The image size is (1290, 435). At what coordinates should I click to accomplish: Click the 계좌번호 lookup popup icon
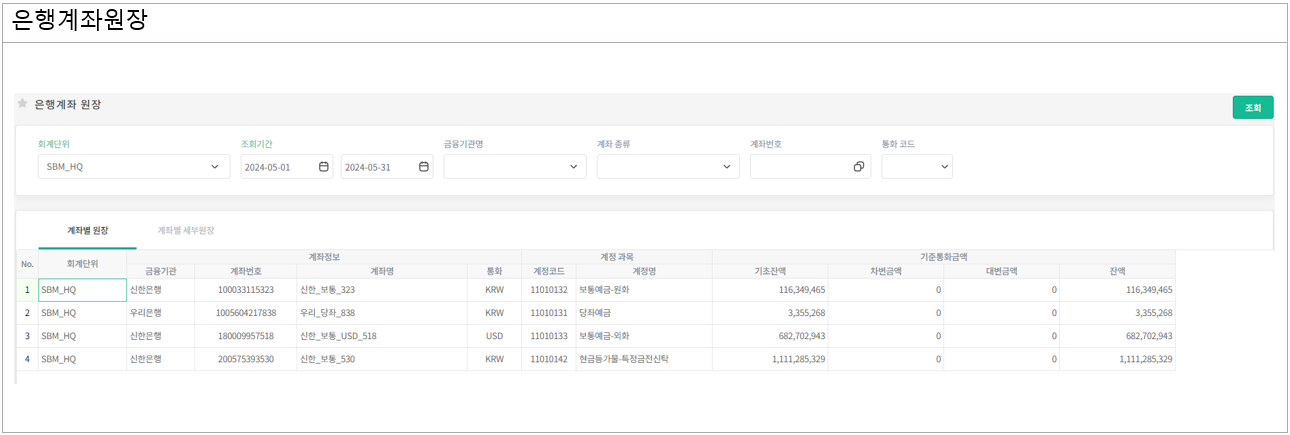[x=858, y=167]
